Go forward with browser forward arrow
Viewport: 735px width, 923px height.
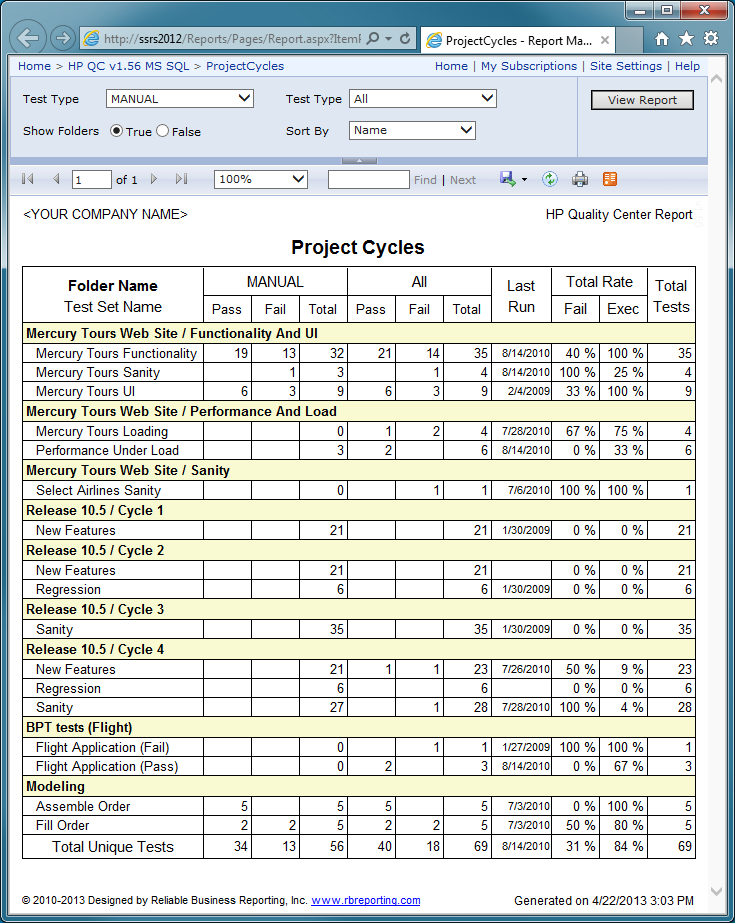(x=62, y=39)
